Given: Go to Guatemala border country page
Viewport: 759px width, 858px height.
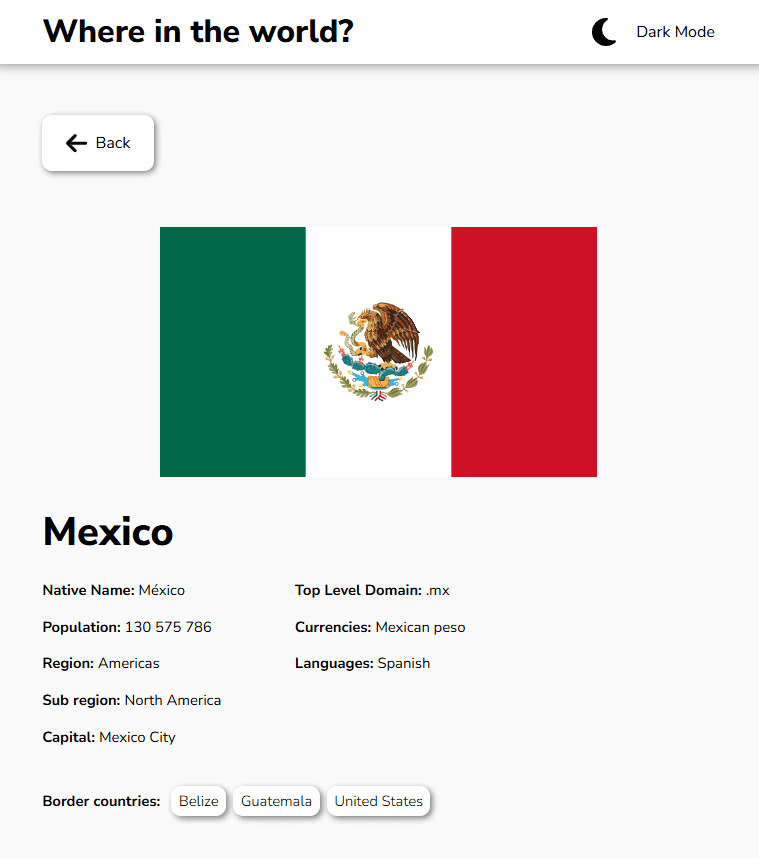Looking at the screenshot, I should [x=276, y=801].
